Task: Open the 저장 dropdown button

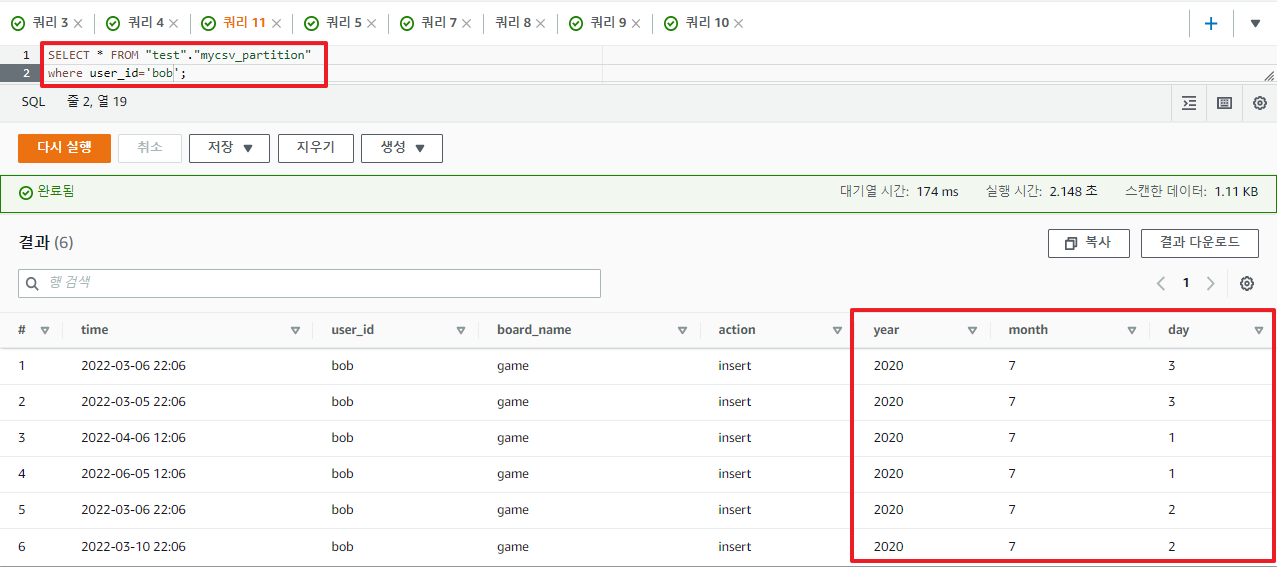Action: 230,148
